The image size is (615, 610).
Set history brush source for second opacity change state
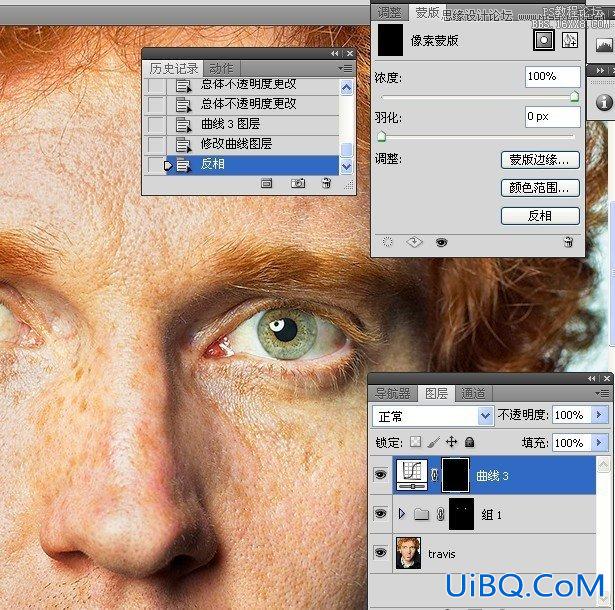[156, 105]
